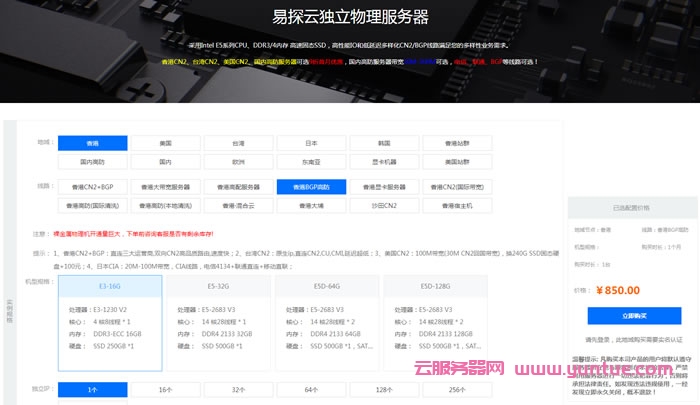Choose the 东南亚 region option
700x405 pixels.
tap(311, 161)
